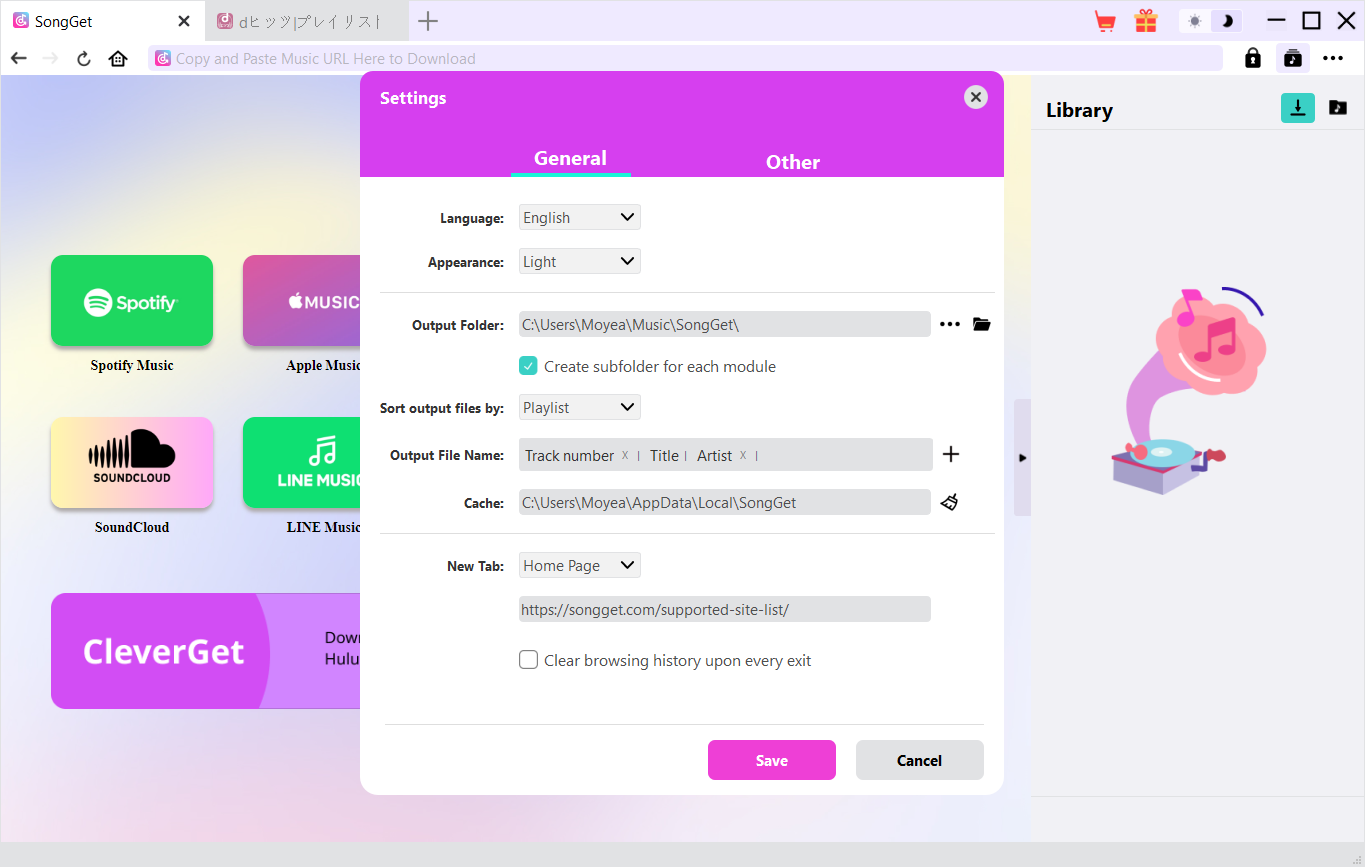1365x867 pixels.
Task: Uncheck Create subfolder for each module
Action: tap(529, 366)
